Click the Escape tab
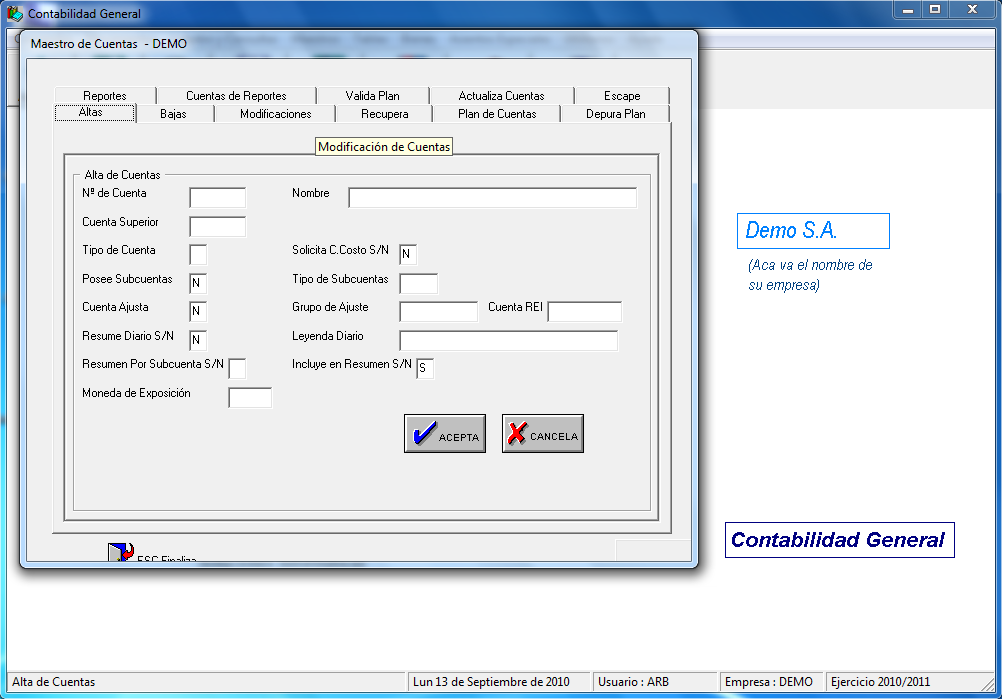The height and width of the screenshot is (699, 1002). click(x=621, y=96)
